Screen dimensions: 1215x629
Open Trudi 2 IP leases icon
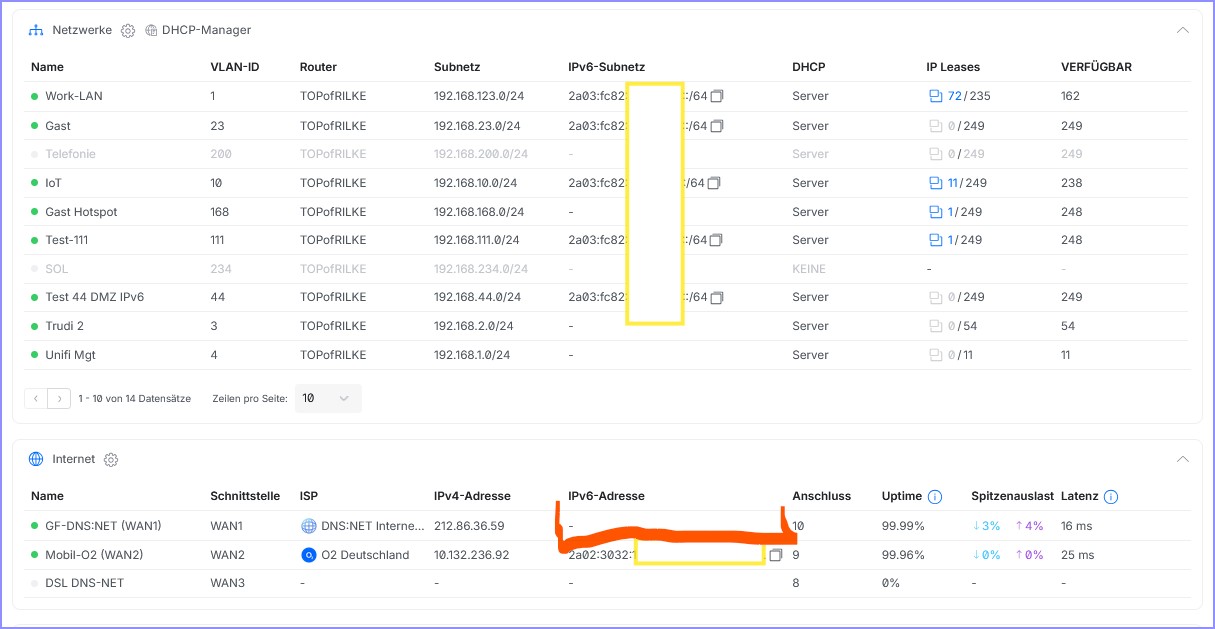(935, 326)
